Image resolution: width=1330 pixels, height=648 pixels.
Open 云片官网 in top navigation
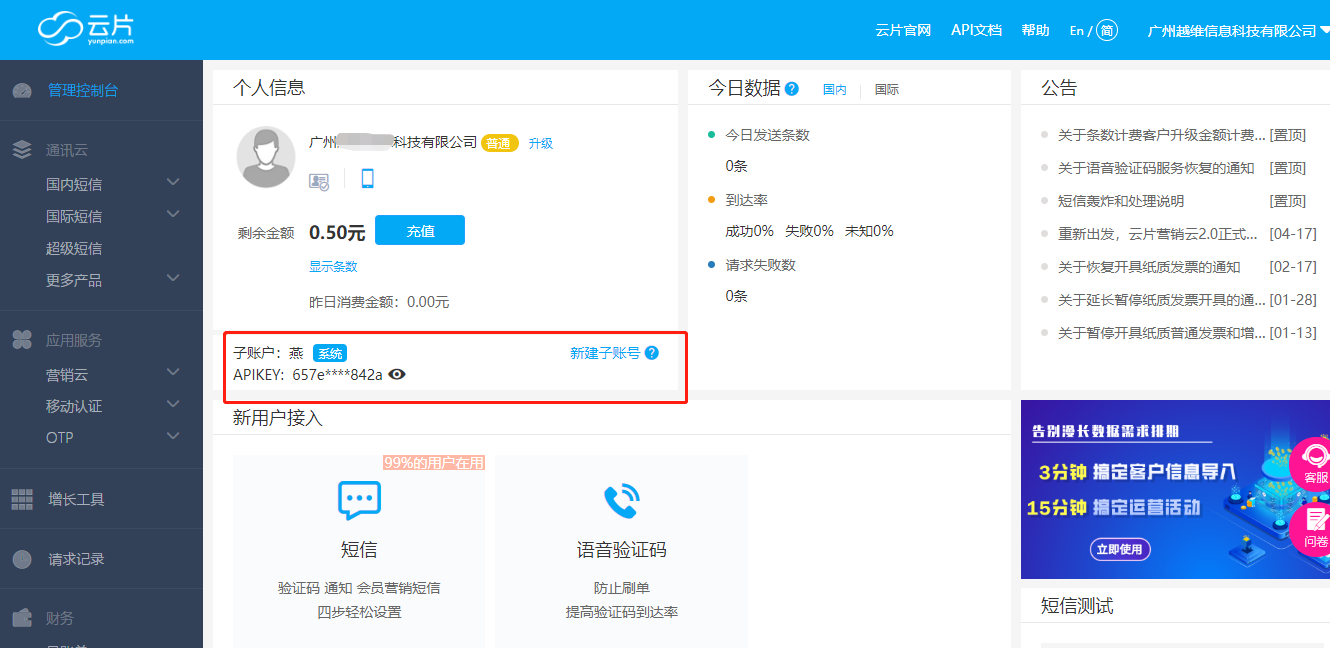click(x=903, y=30)
